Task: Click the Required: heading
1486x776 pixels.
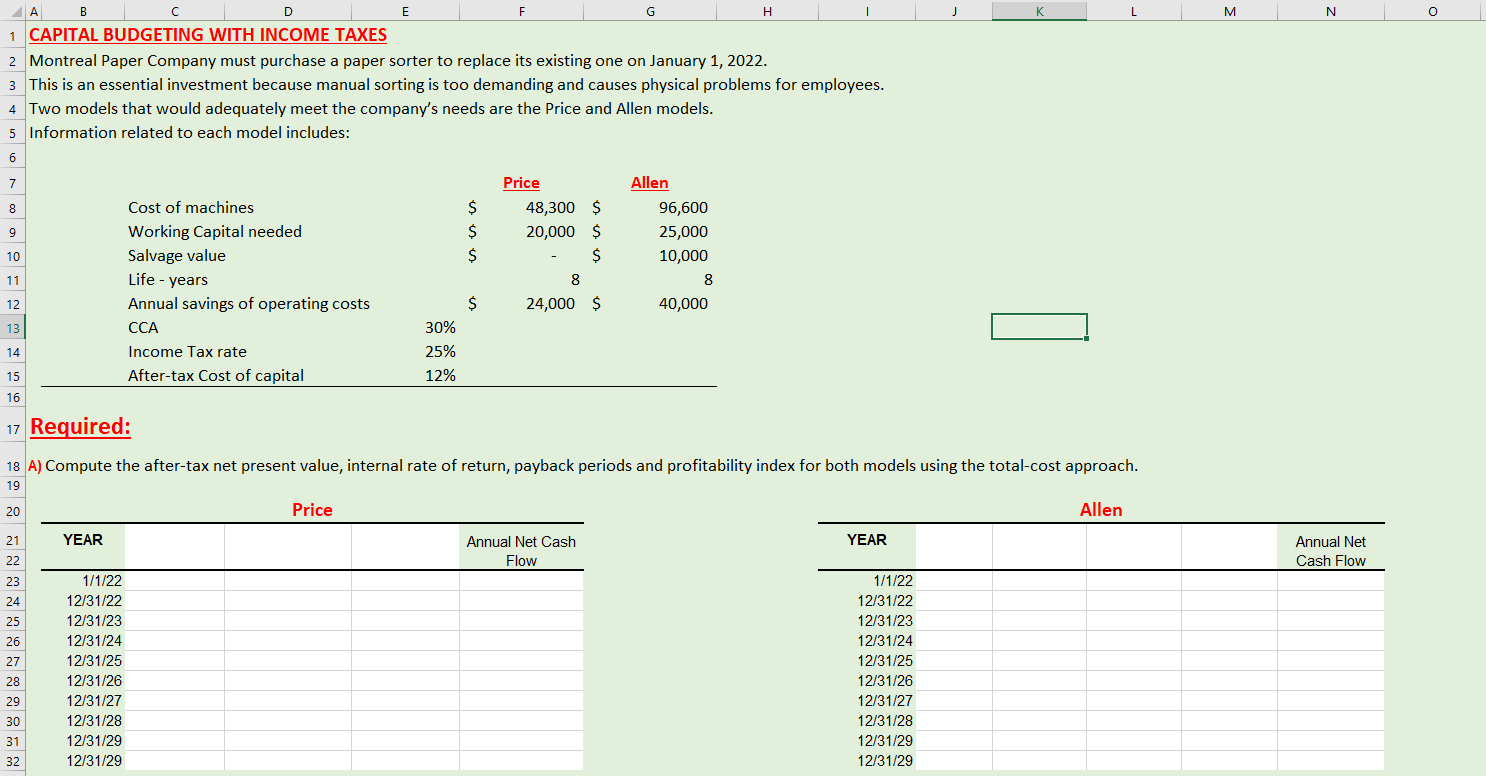Action: point(80,426)
